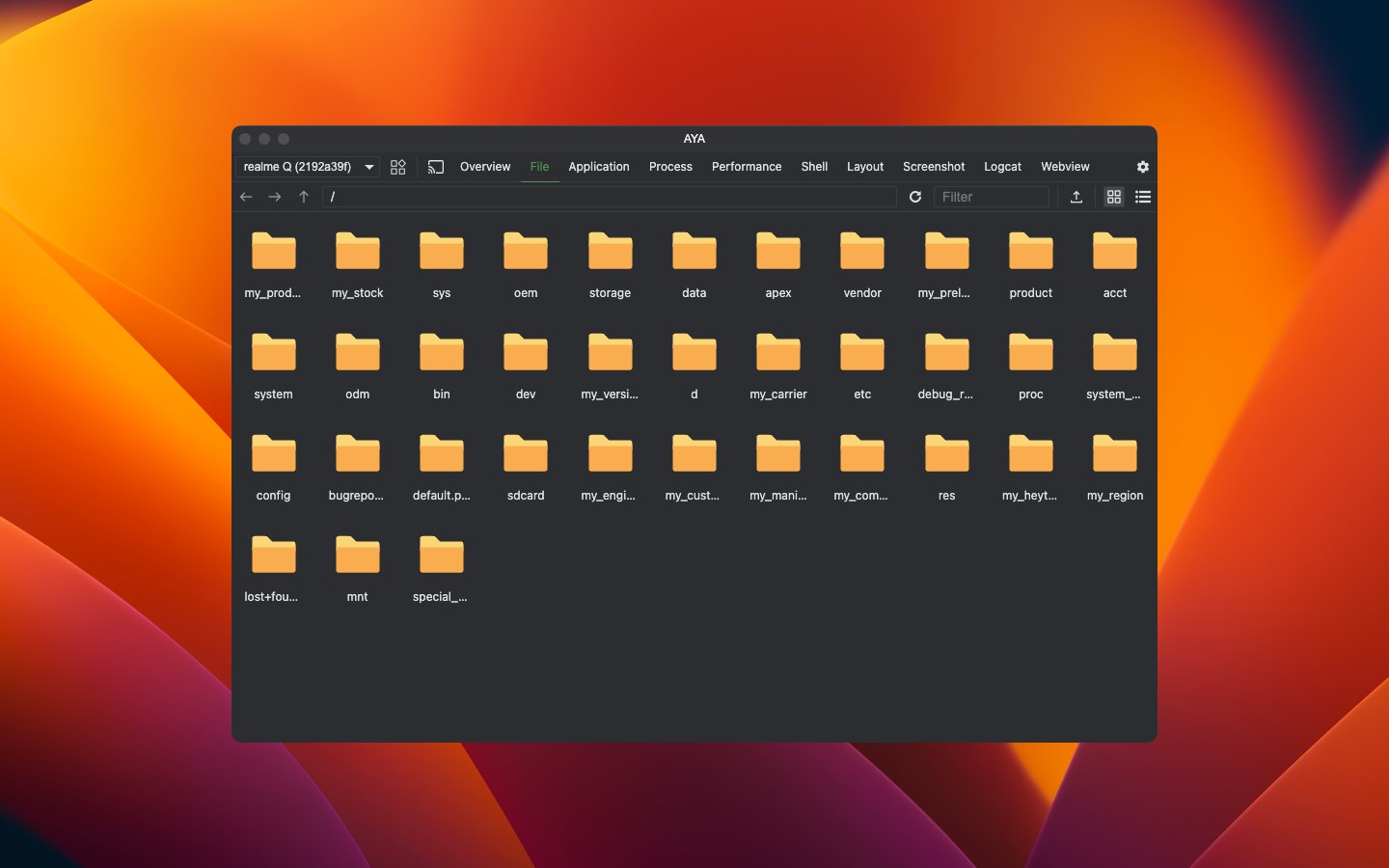The height and width of the screenshot is (868, 1389).
Task: Go forward in folder history
Action: (x=275, y=197)
